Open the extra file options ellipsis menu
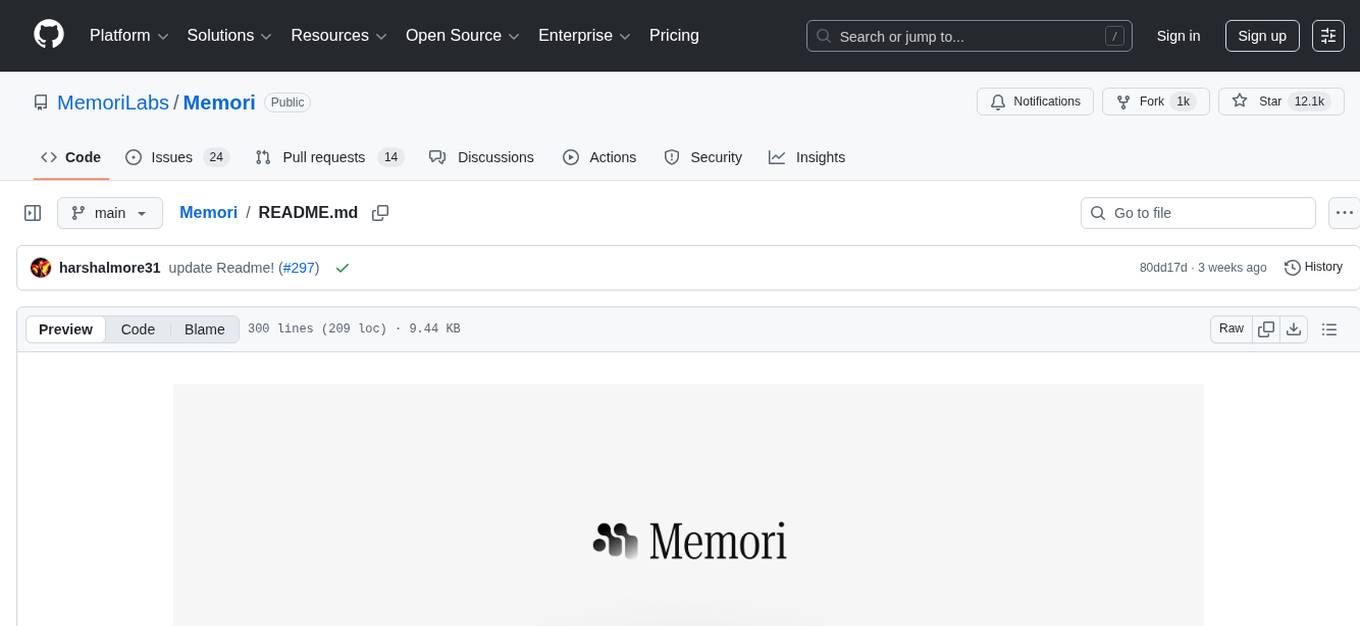The width and height of the screenshot is (1360, 626). (1344, 212)
